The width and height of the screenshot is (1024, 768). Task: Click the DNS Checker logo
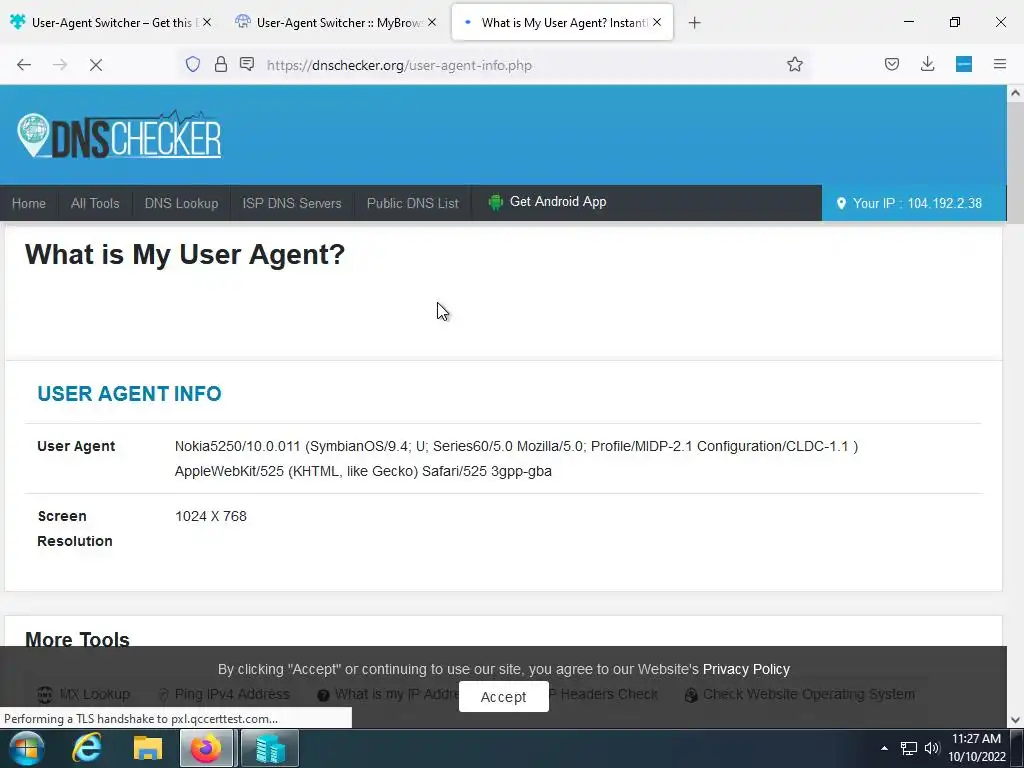pyautogui.click(x=120, y=135)
